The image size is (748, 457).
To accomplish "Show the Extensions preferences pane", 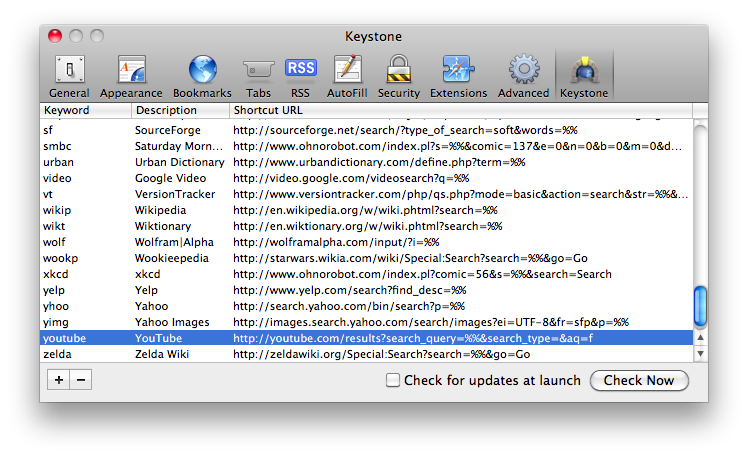I will click(458, 76).
